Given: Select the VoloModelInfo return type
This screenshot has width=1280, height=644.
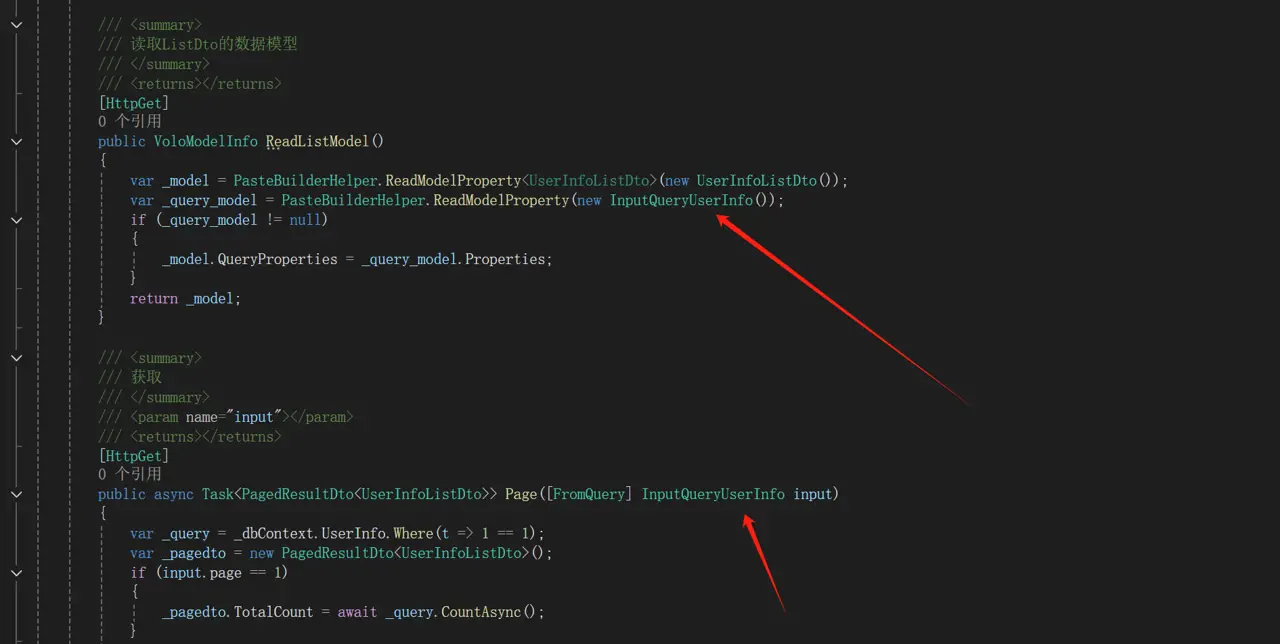Looking at the screenshot, I should (205, 142).
